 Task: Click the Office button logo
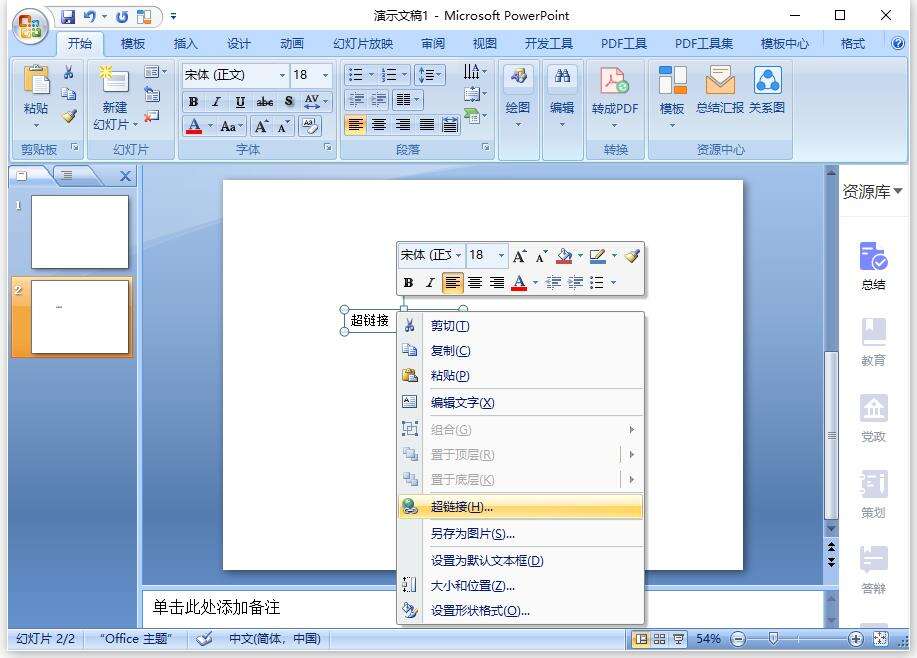point(30,26)
